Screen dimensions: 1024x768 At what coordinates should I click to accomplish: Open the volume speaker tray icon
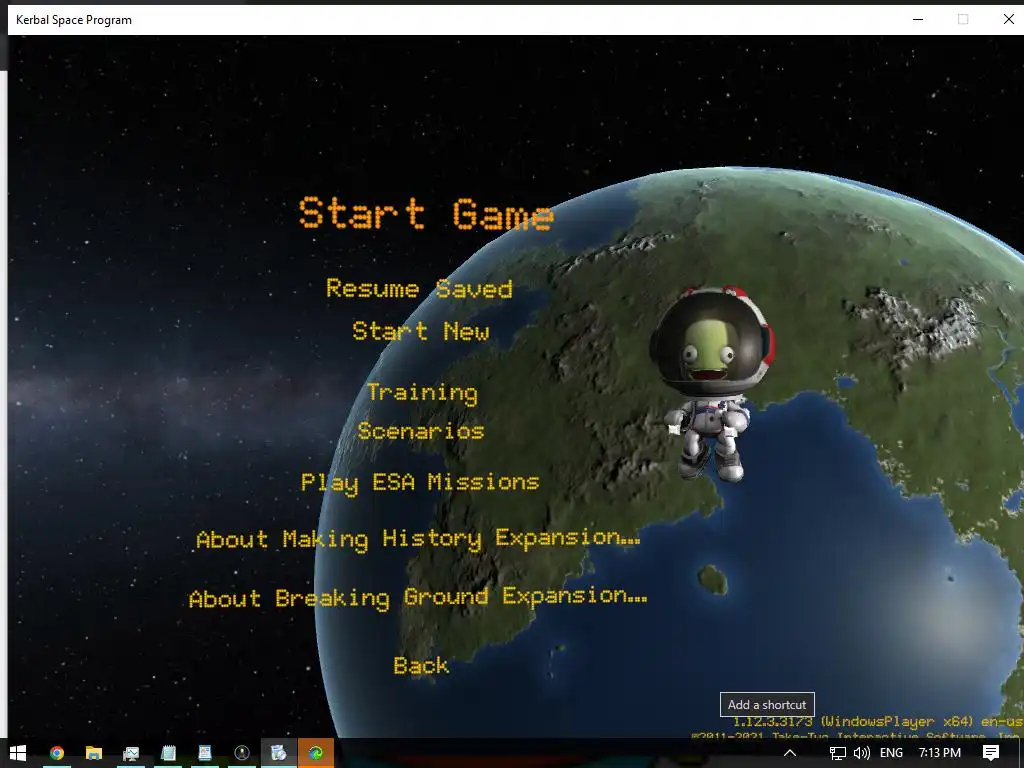pyautogui.click(x=861, y=753)
